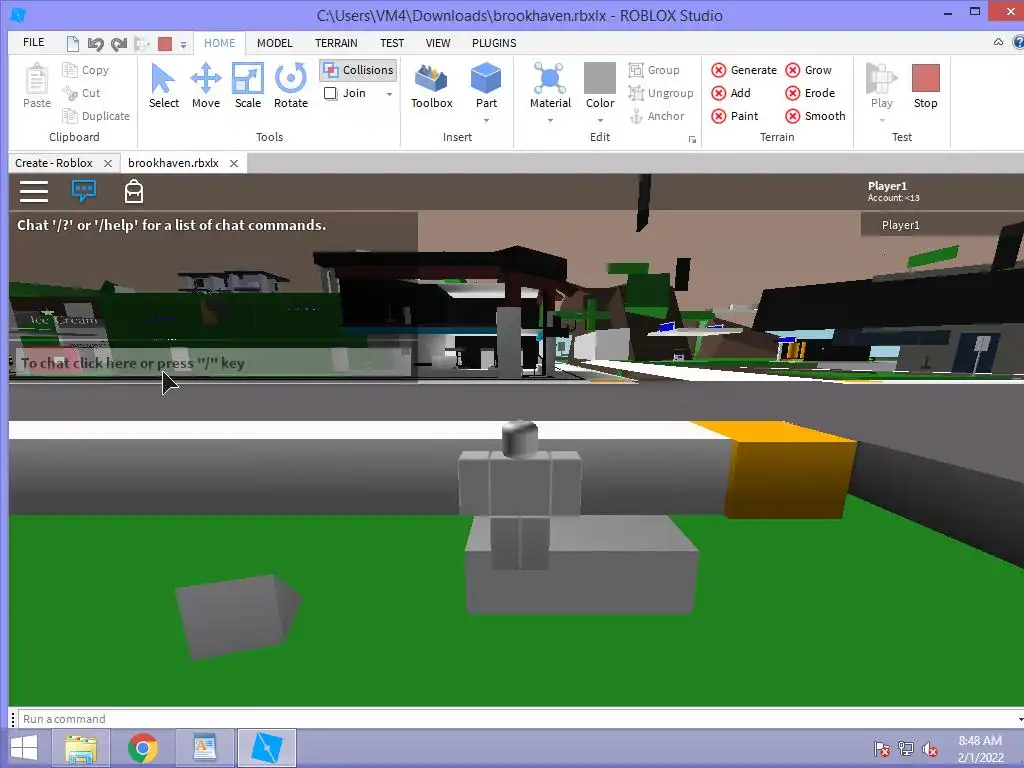
Task: Click the muted volume tray icon
Action: coord(930,748)
